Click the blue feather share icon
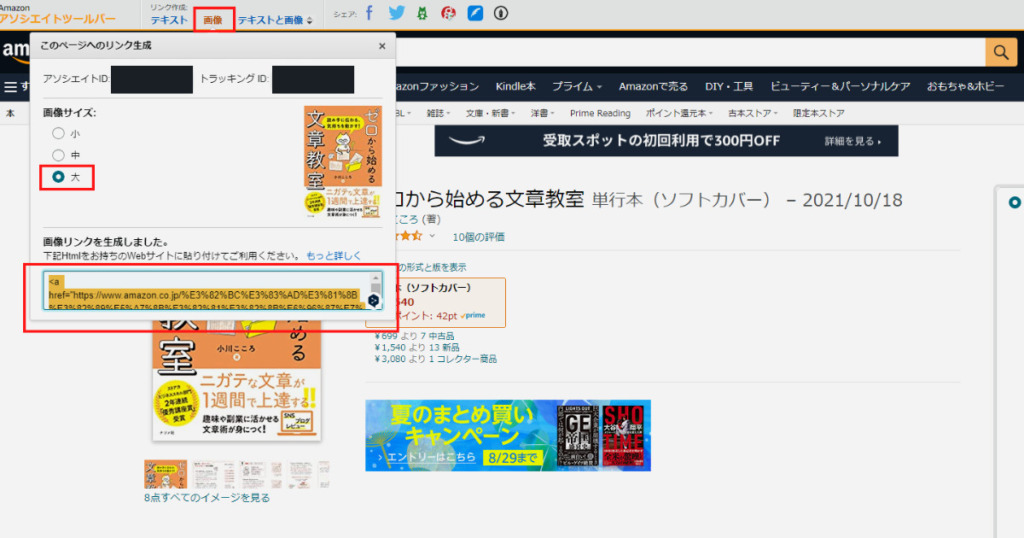Image resolution: width=1024 pixels, height=538 pixels. [x=475, y=13]
